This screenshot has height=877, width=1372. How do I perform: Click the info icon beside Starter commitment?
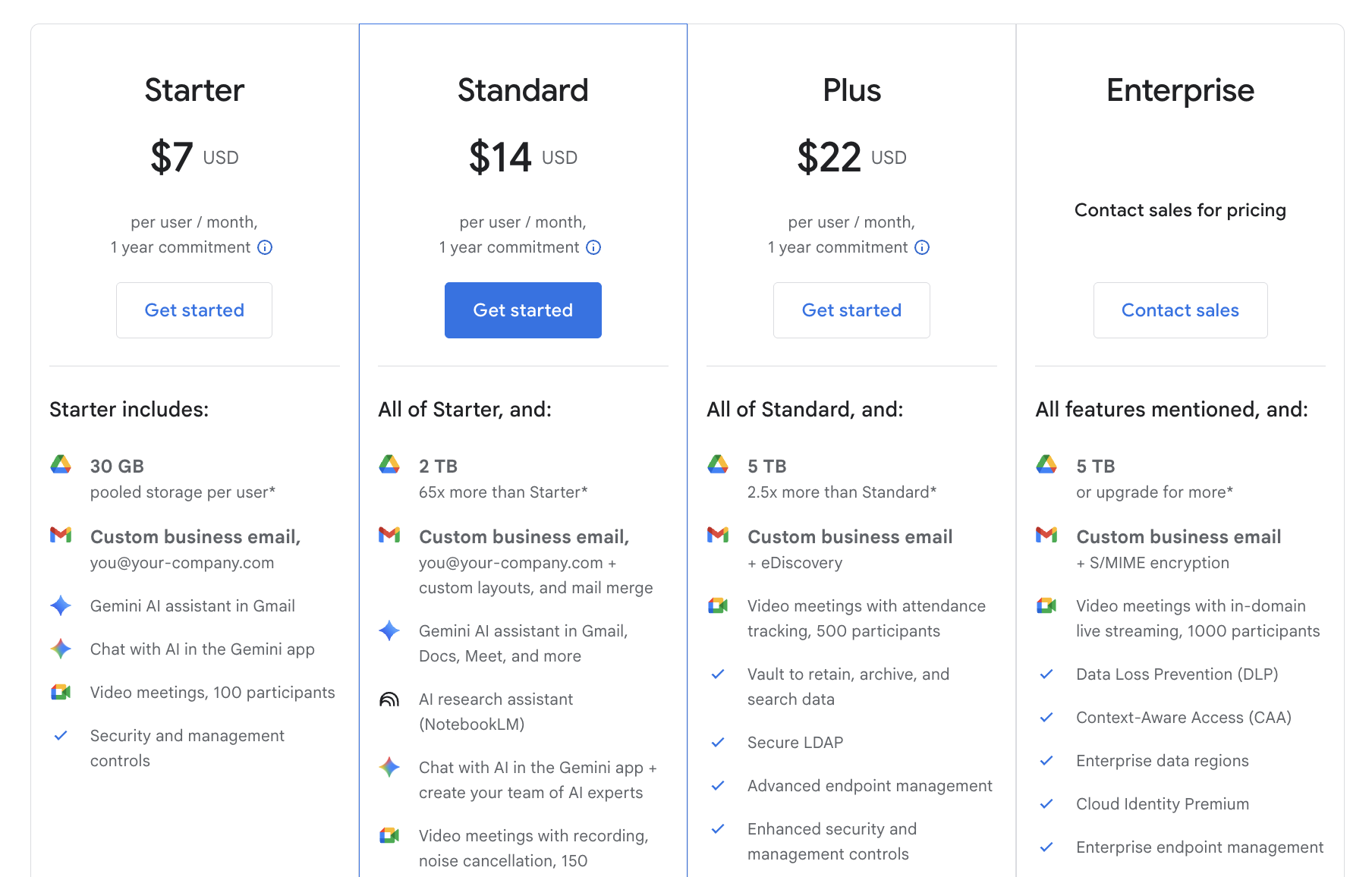tap(265, 247)
